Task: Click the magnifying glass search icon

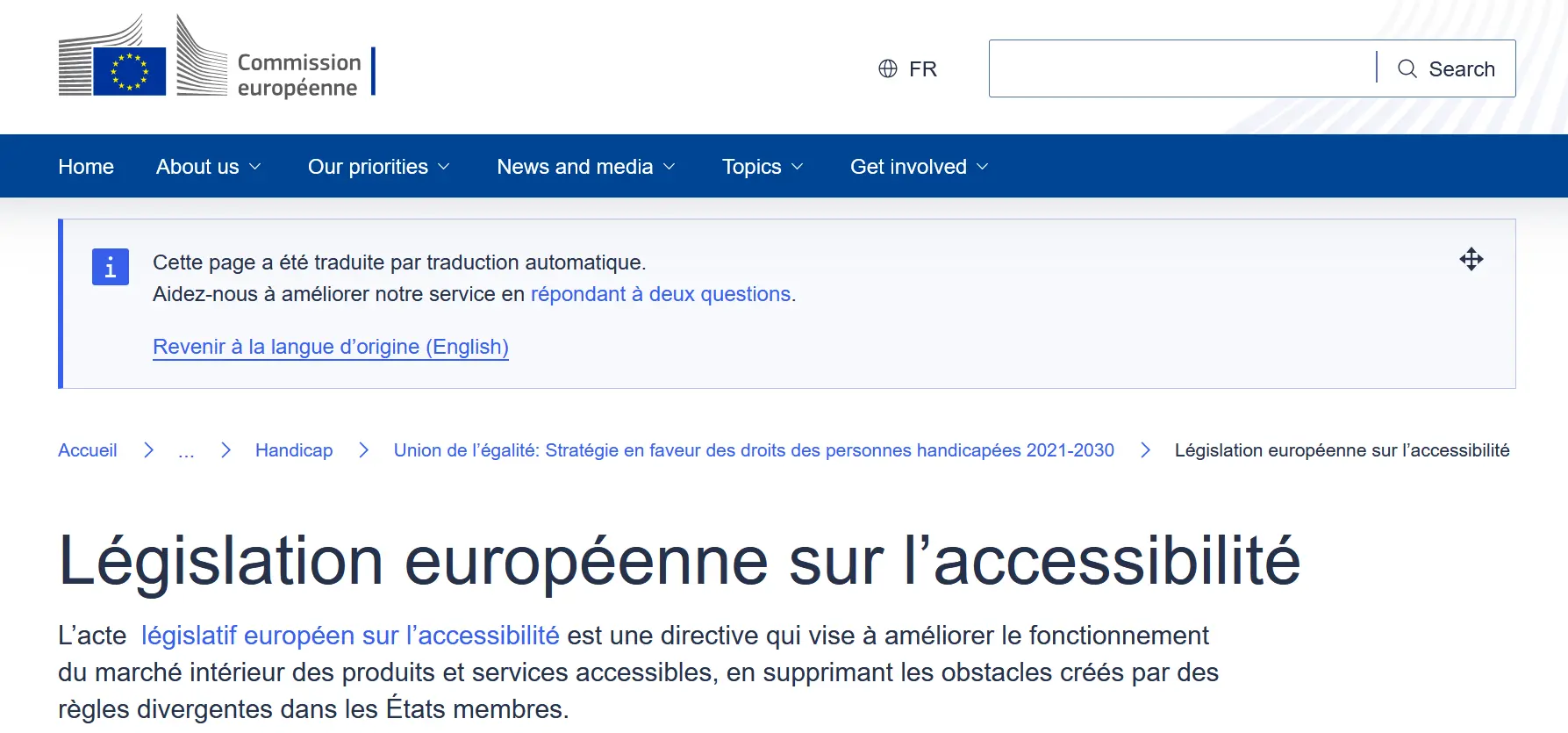Action: pyautogui.click(x=1407, y=68)
